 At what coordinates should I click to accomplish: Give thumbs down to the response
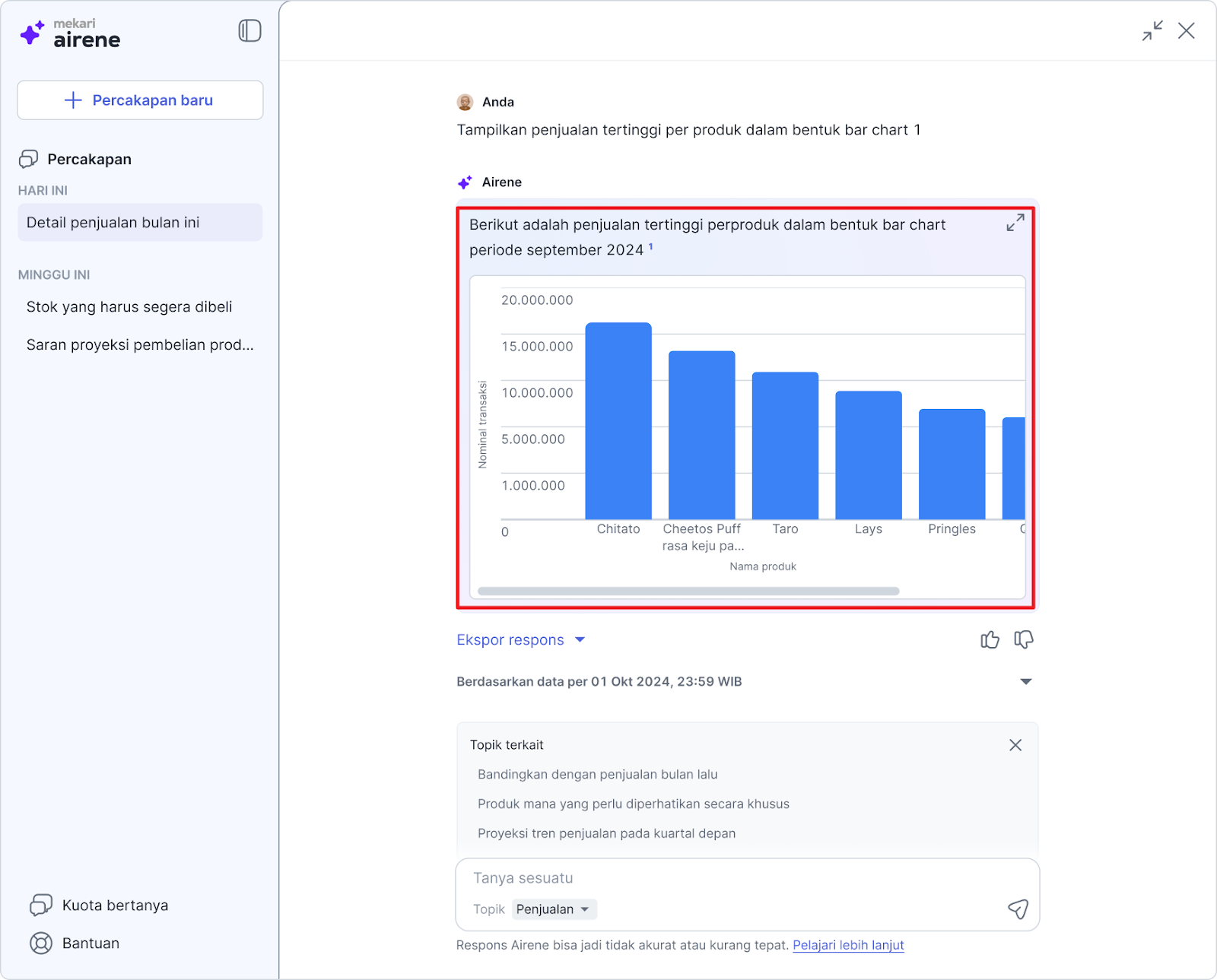1024,640
